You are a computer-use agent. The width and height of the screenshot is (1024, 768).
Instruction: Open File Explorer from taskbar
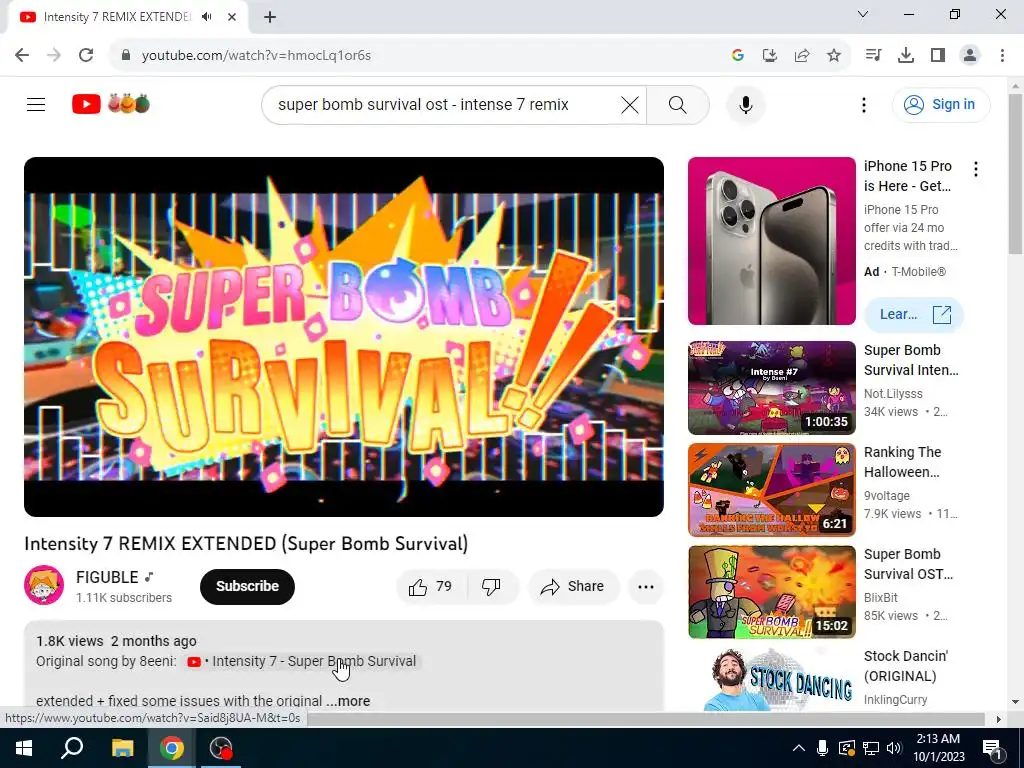[x=122, y=748]
